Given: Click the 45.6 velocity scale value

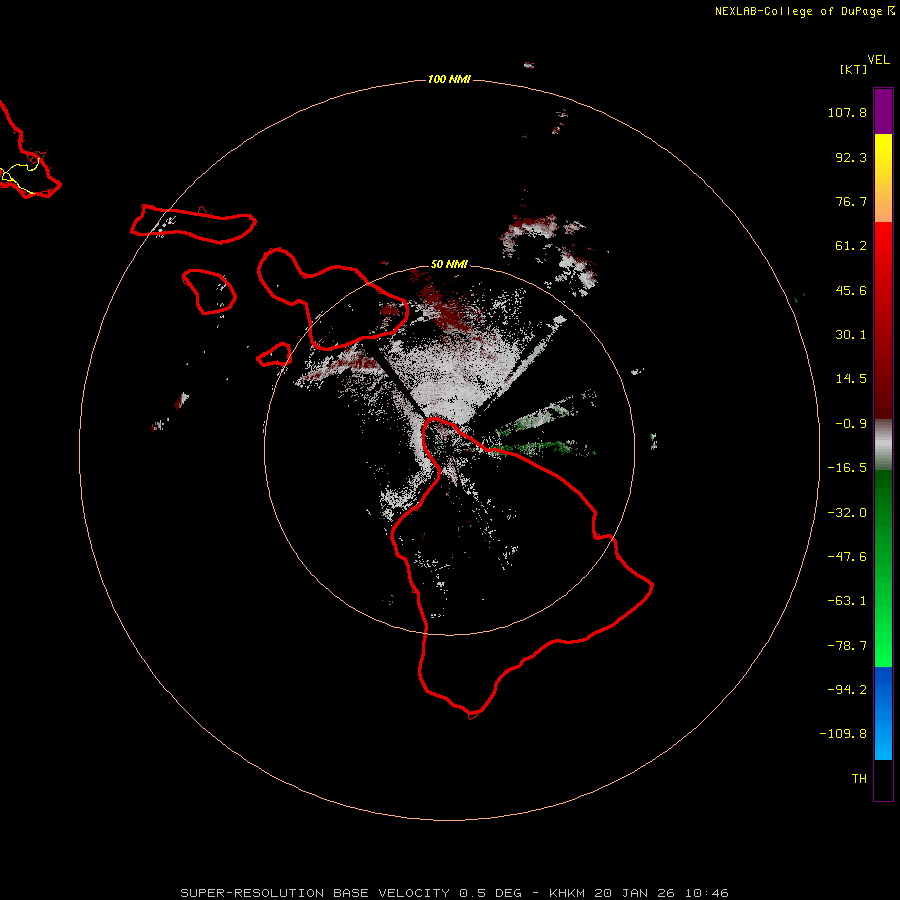Looking at the screenshot, I should [851, 290].
